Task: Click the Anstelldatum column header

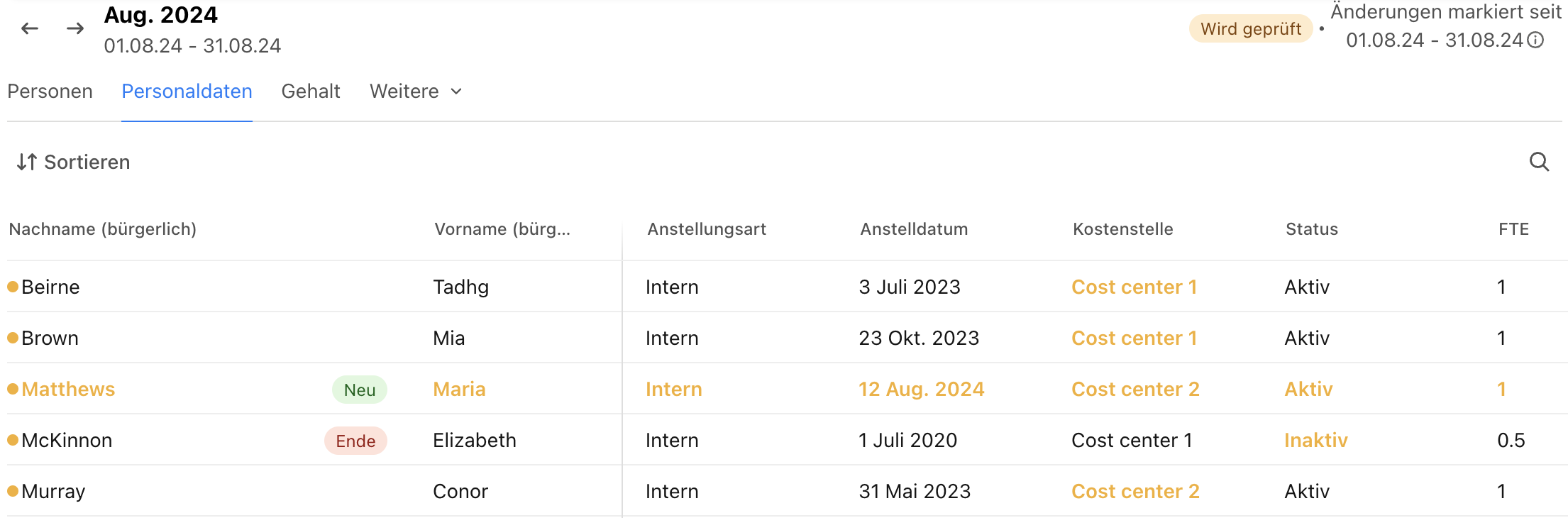Action: click(914, 229)
